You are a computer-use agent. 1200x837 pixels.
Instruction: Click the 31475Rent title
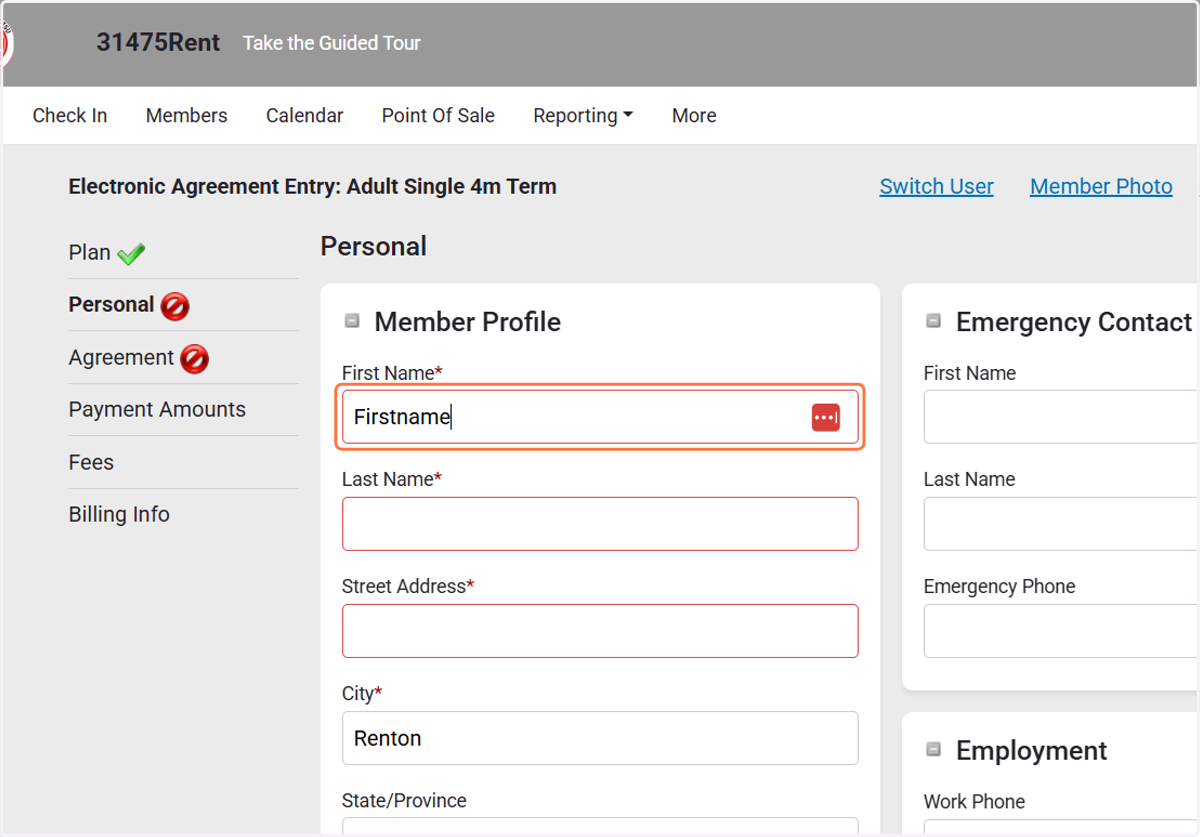[158, 43]
